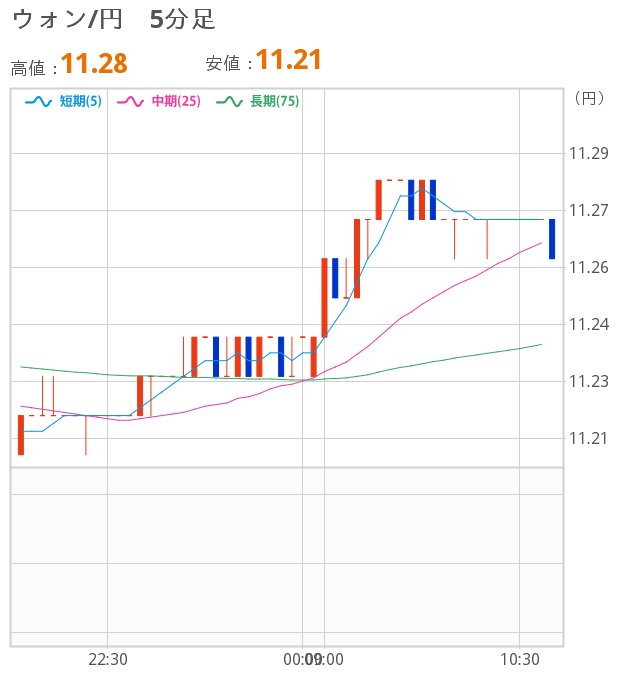Screen dimensions: 630x675
Task: Toggle the 短期(5) moving average label
Action: (x=81, y=101)
